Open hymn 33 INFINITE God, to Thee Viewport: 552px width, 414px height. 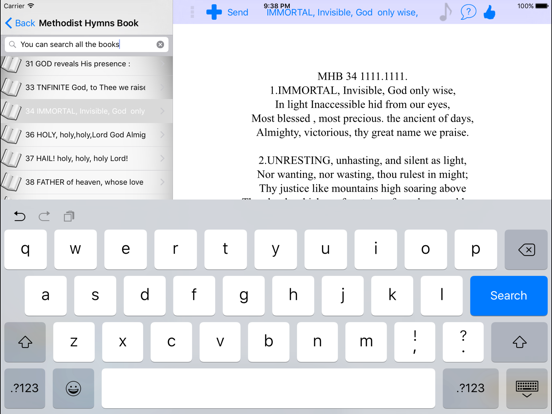click(85, 87)
